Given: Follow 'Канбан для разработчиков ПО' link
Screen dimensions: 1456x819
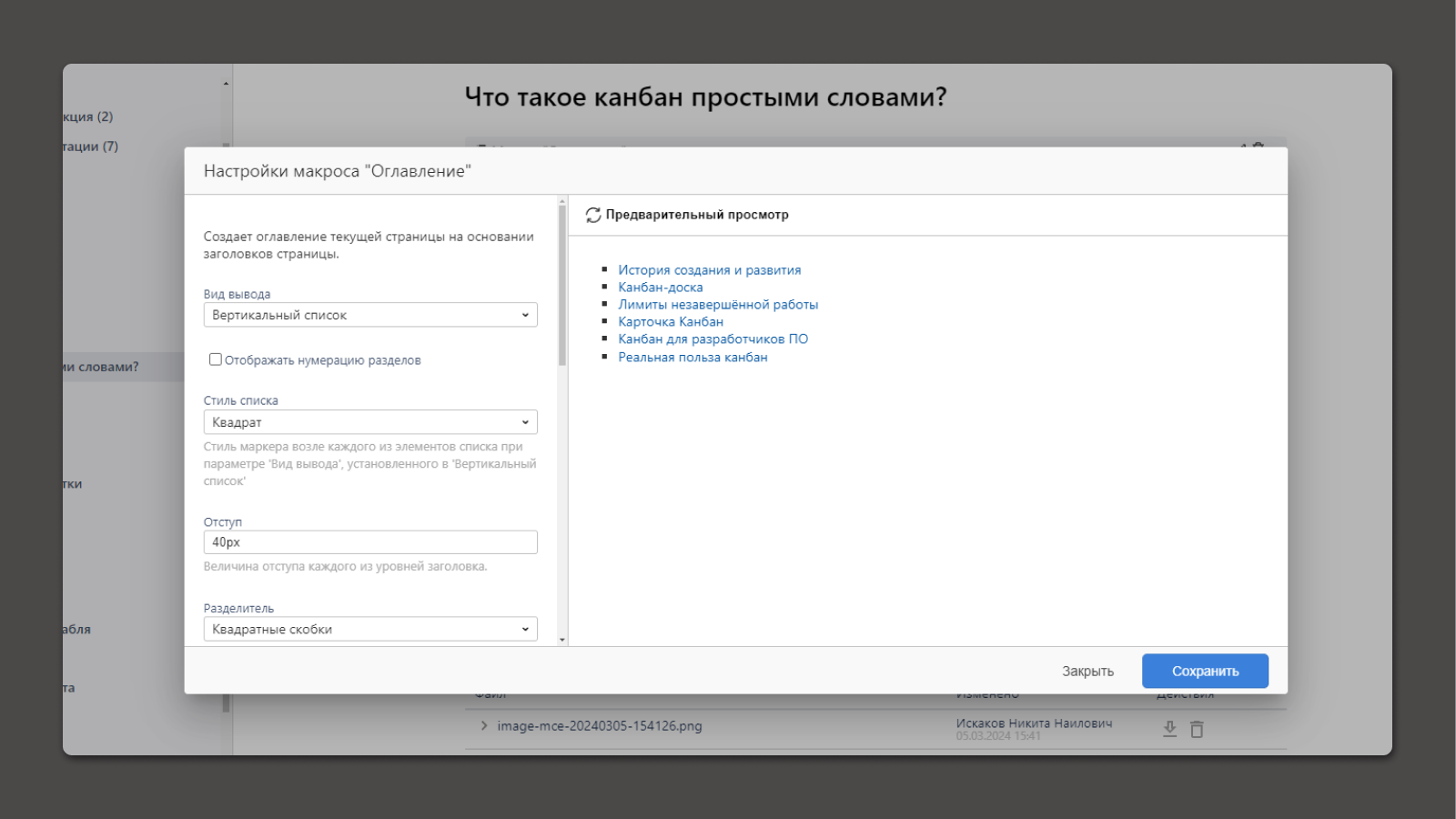Looking at the screenshot, I should tap(713, 339).
